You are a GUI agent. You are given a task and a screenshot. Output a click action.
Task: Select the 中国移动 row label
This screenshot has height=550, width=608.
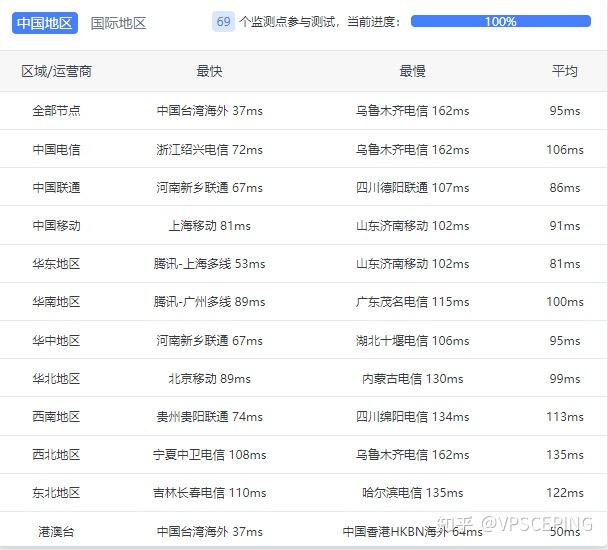(56, 226)
